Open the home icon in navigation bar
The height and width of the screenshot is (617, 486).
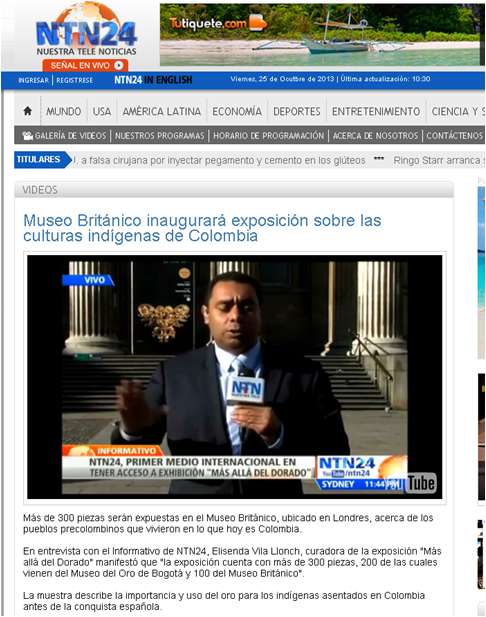click(x=28, y=111)
